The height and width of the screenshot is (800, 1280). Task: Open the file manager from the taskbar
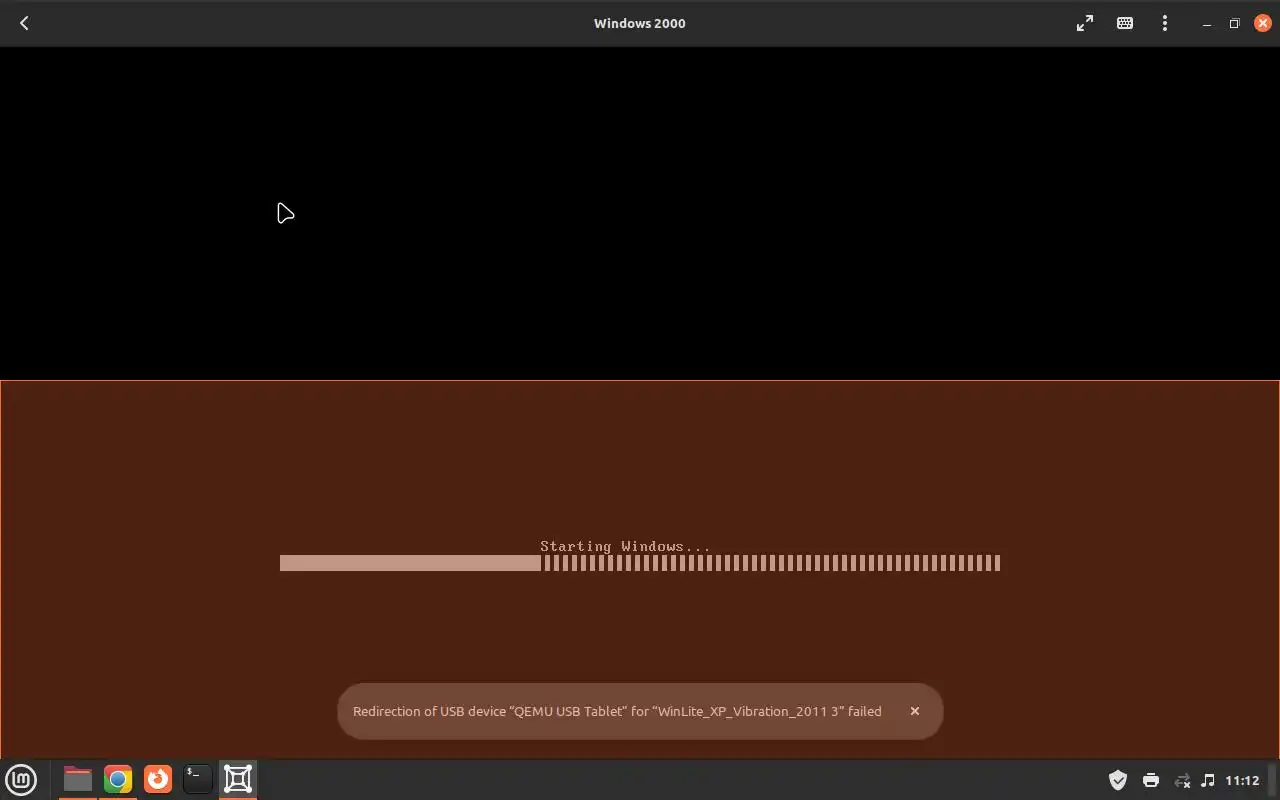point(77,779)
